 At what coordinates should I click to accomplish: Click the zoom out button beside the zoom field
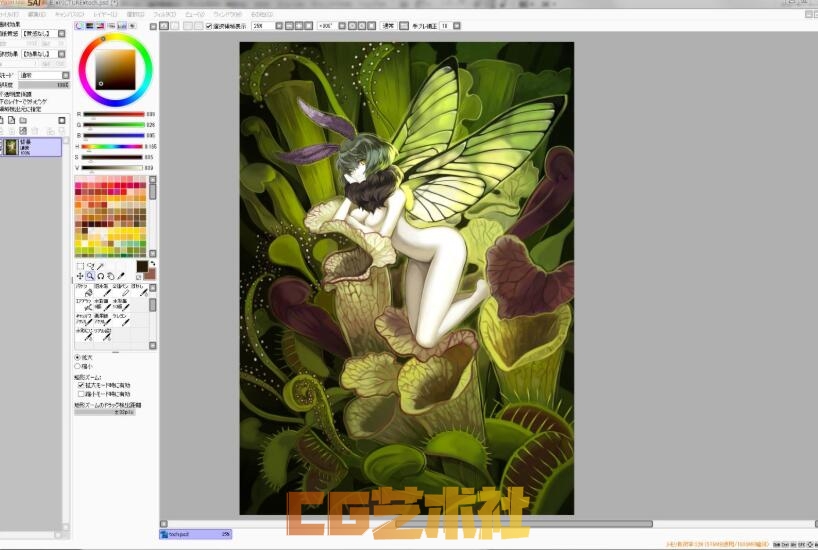pyautogui.click(x=290, y=26)
